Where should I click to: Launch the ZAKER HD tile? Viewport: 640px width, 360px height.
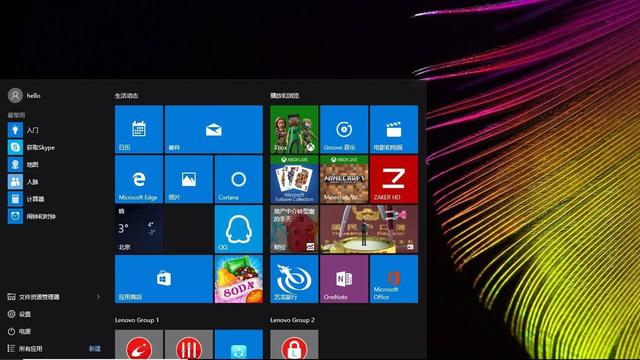(x=393, y=179)
